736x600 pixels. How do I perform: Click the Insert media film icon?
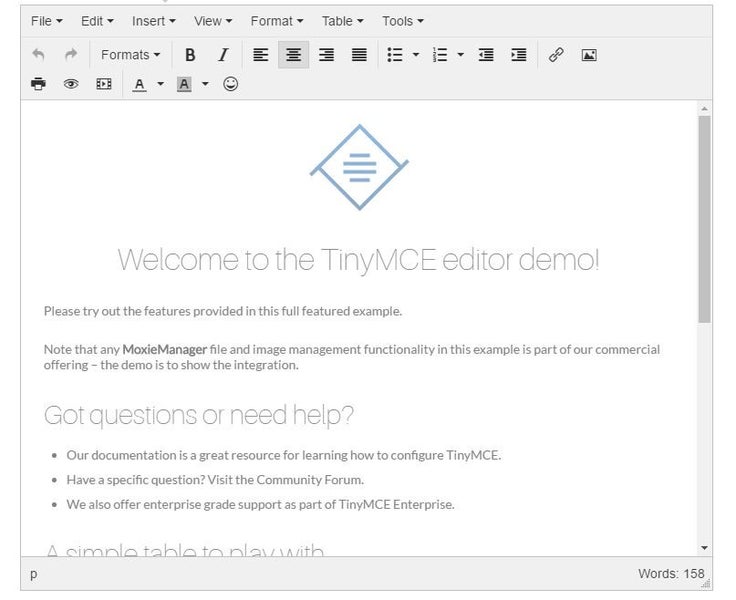104,84
